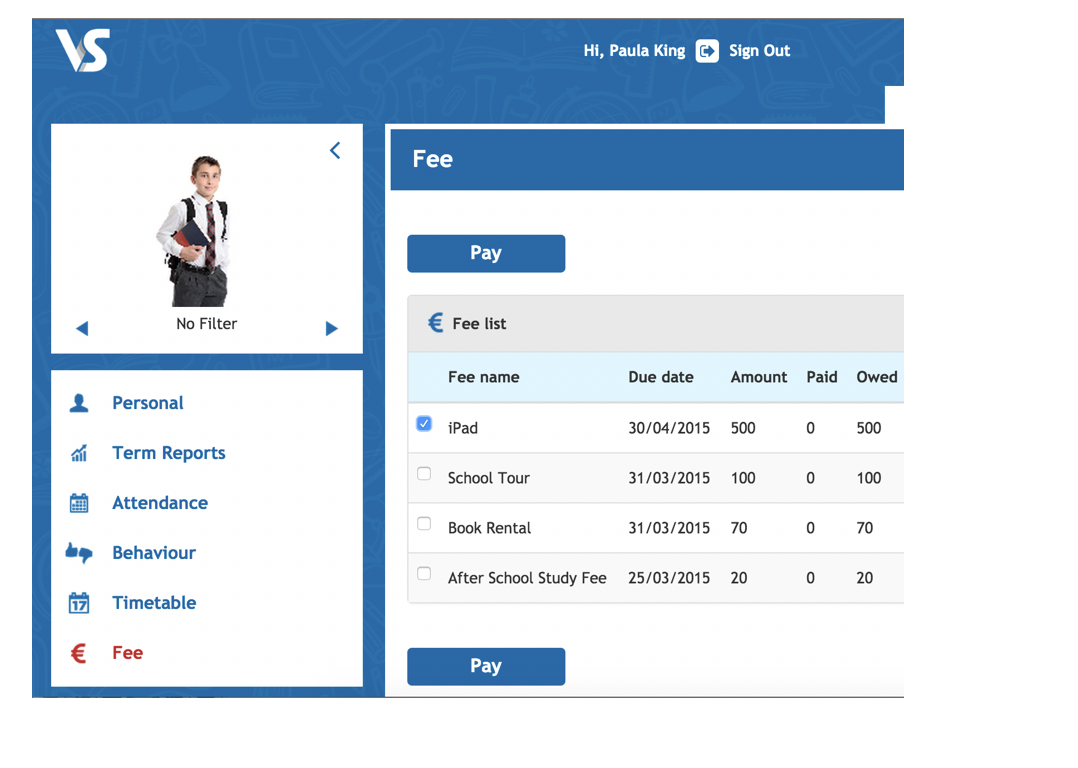
Task: Click the Sign Out link
Action: (759, 51)
